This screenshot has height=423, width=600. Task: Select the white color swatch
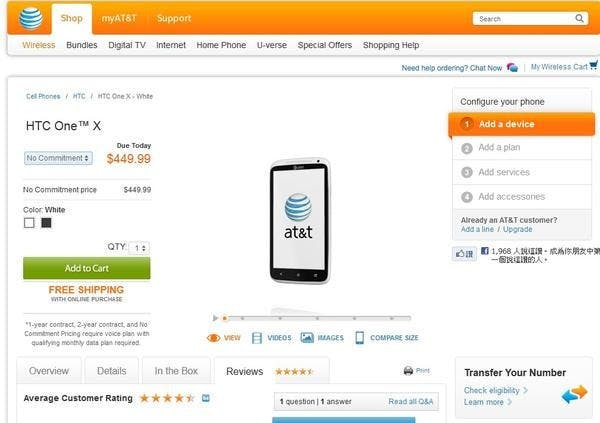(29, 222)
